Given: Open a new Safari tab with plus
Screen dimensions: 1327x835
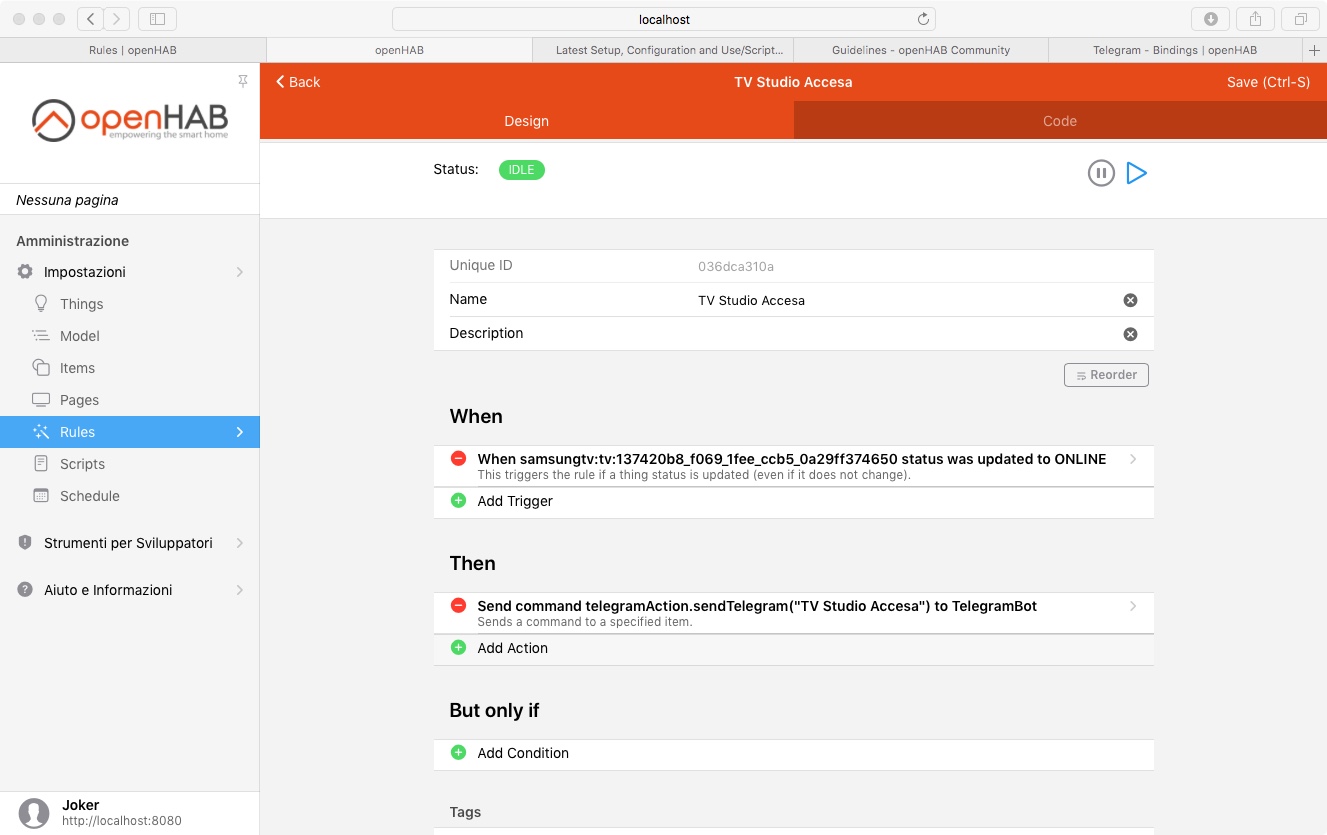Looking at the screenshot, I should tap(1314, 50).
